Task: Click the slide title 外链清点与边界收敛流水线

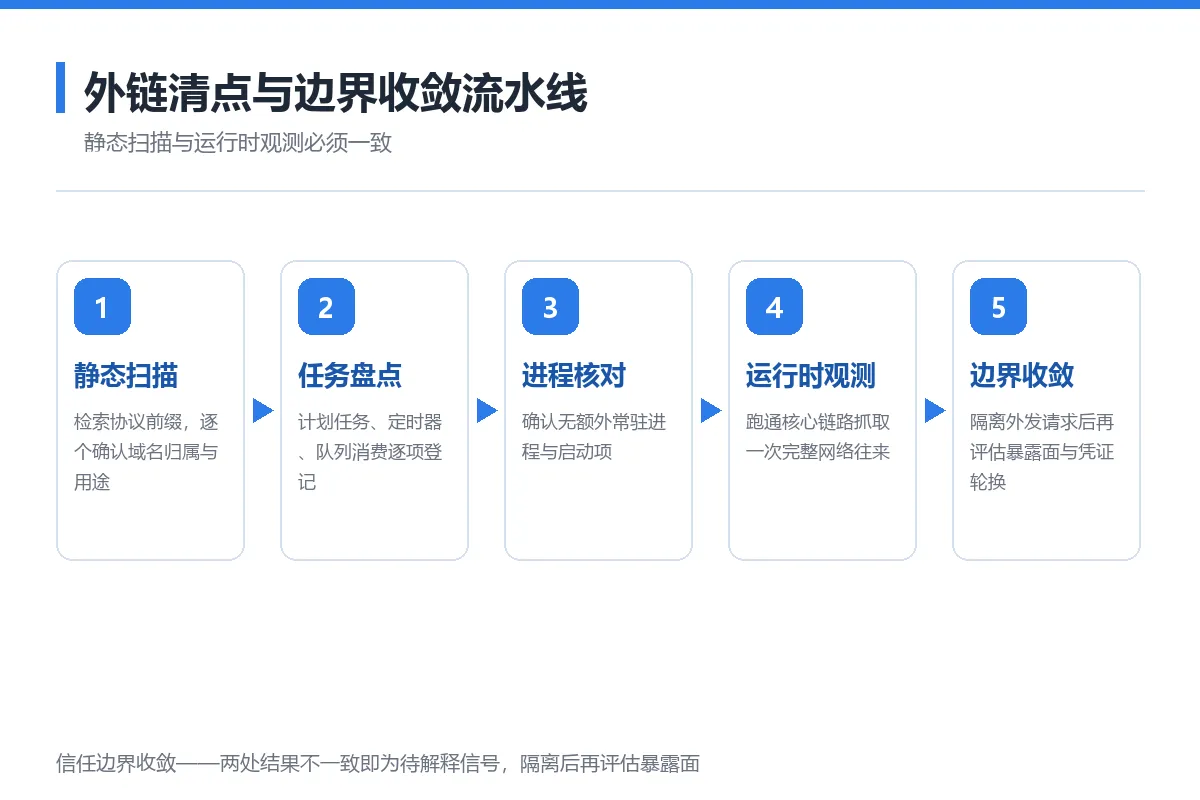Action: (335, 92)
